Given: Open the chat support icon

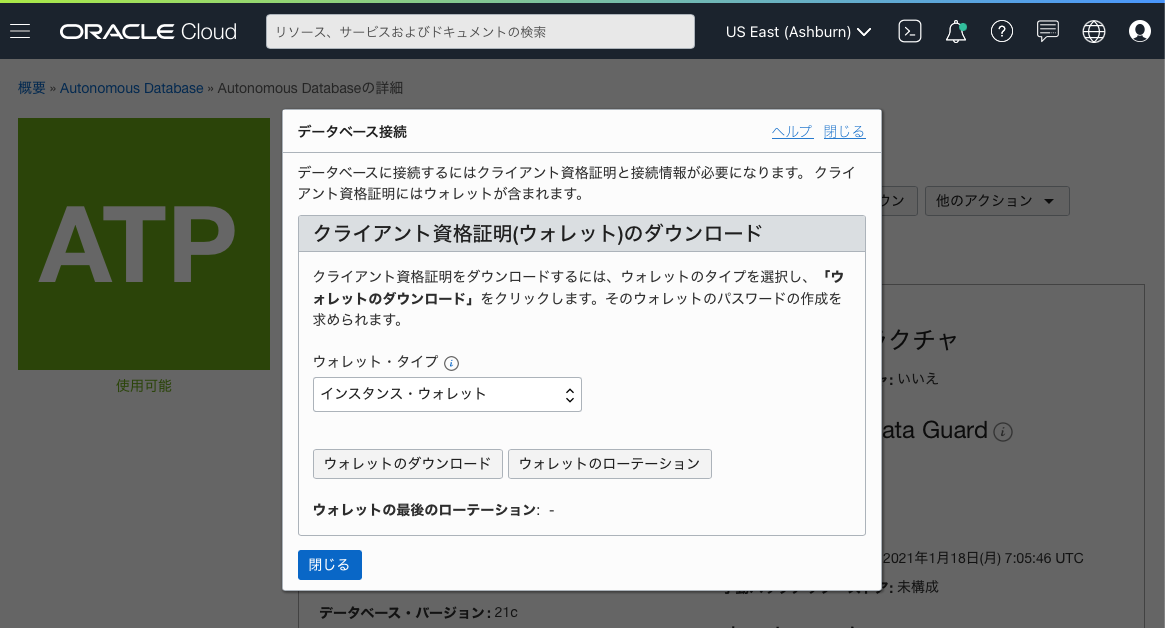Looking at the screenshot, I should coord(1048,31).
